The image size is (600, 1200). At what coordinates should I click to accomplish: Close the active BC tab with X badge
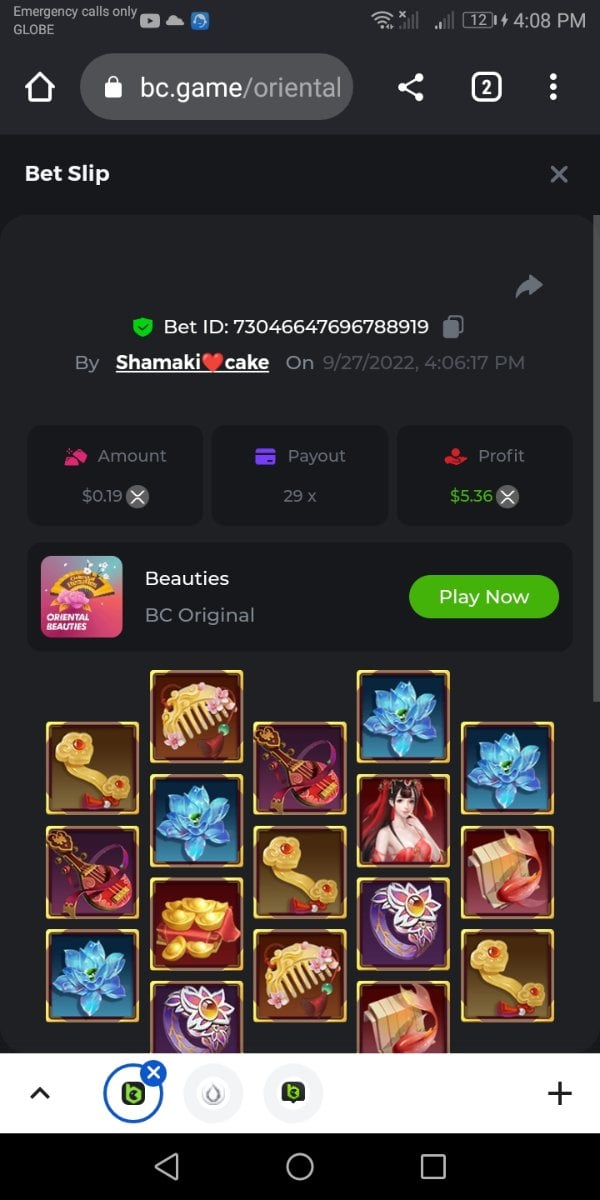153,1073
